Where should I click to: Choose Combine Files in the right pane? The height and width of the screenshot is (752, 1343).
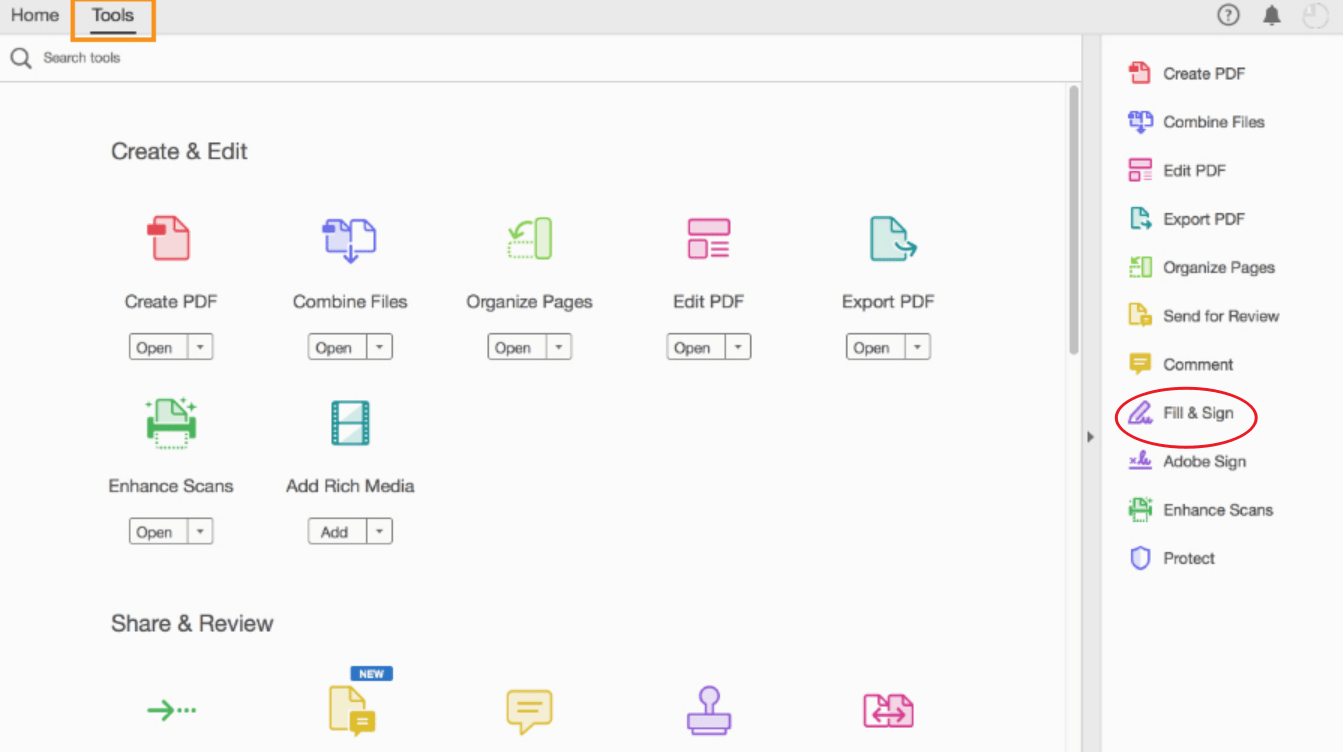(x=1196, y=122)
